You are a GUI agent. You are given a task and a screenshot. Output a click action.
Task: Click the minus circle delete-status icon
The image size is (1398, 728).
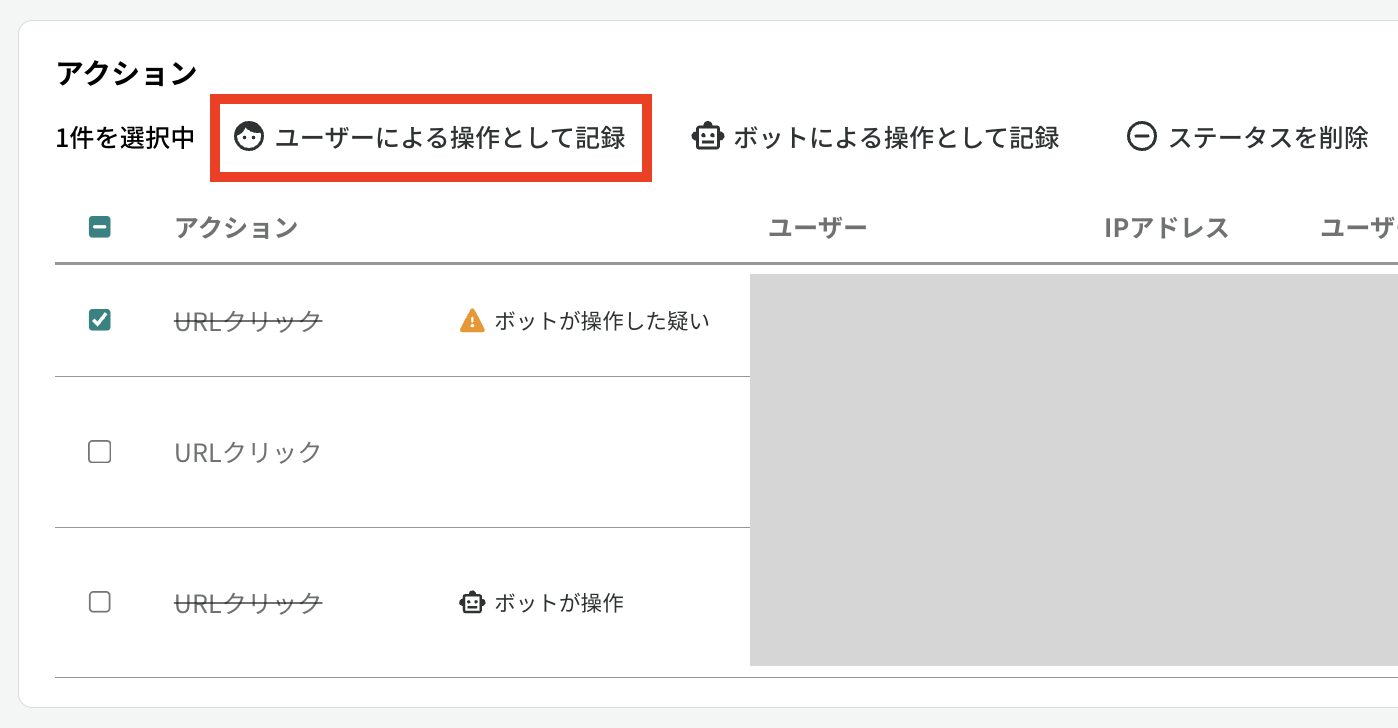point(1142,137)
